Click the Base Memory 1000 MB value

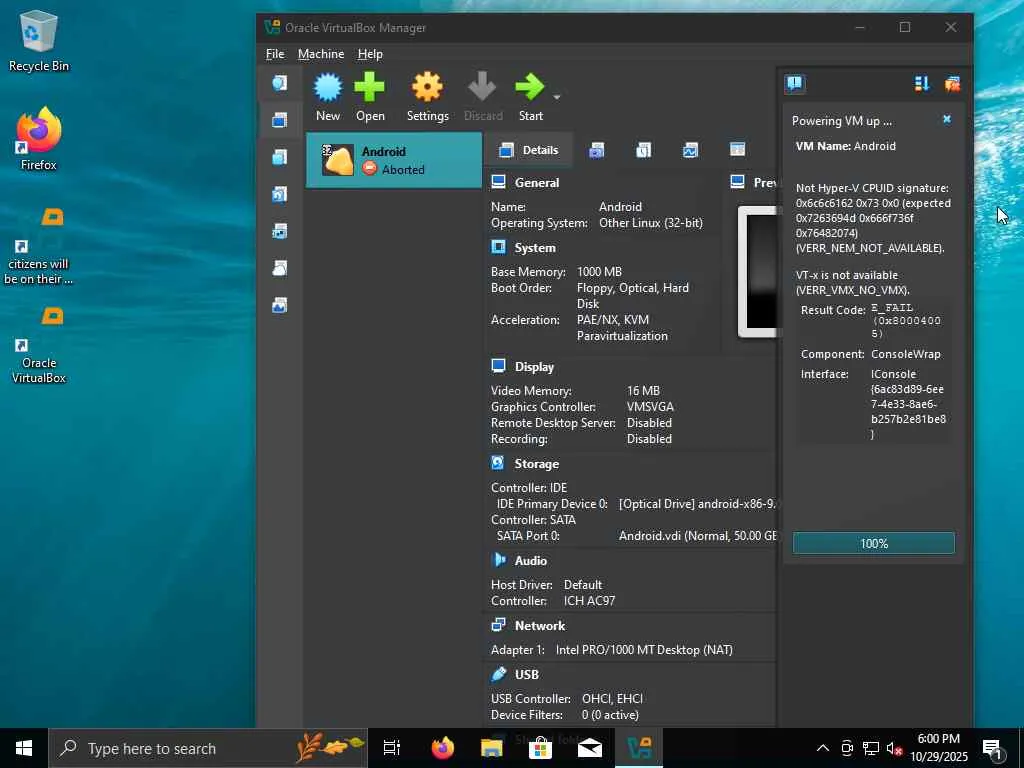click(599, 272)
